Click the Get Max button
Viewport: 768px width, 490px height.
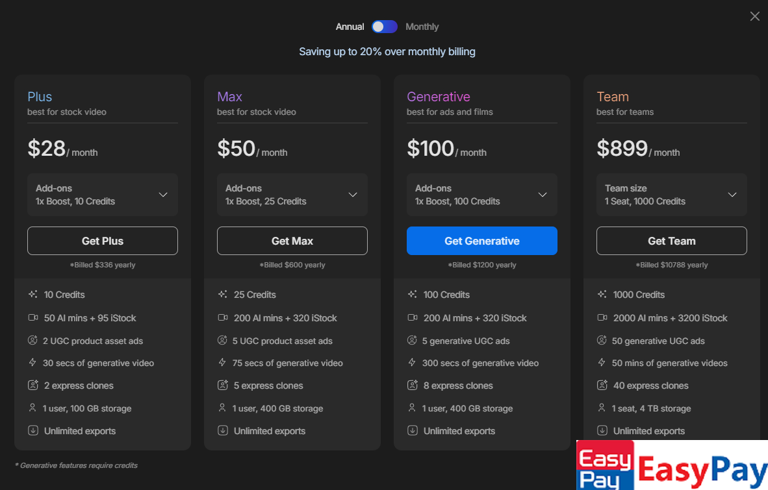[x=292, y=241]
